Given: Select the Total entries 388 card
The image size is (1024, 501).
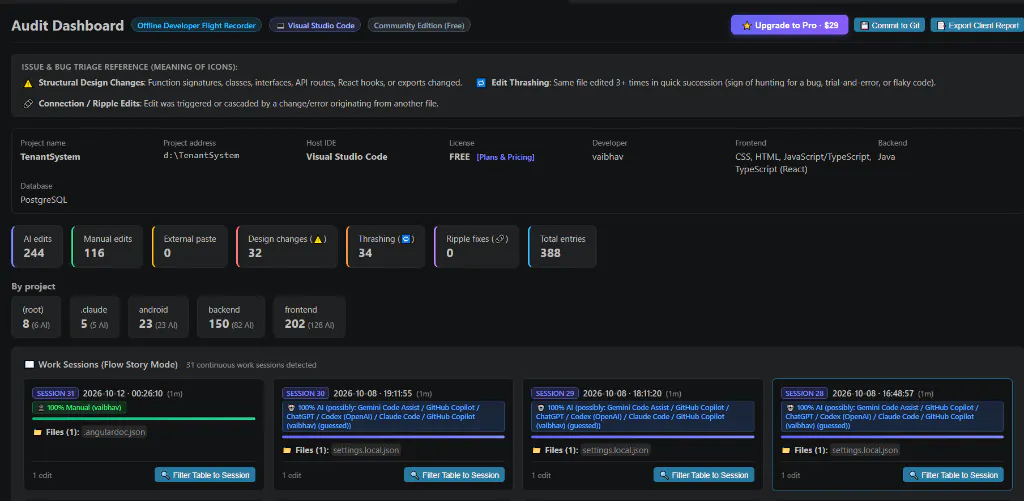Looking at the screenshot, I should pos(562,246).
